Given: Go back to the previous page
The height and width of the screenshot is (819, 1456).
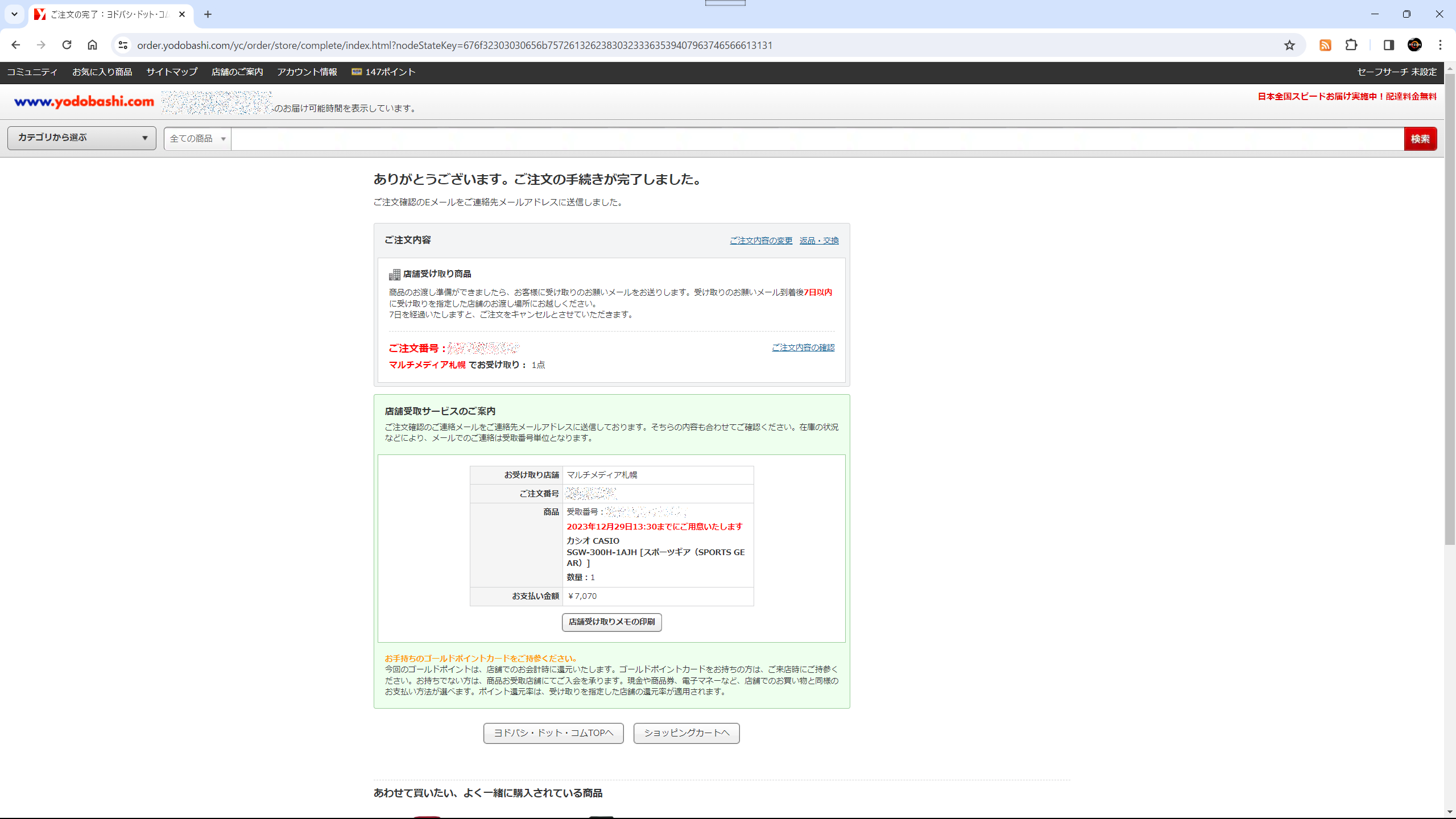Looking at the screenshot, I should 15,45.
